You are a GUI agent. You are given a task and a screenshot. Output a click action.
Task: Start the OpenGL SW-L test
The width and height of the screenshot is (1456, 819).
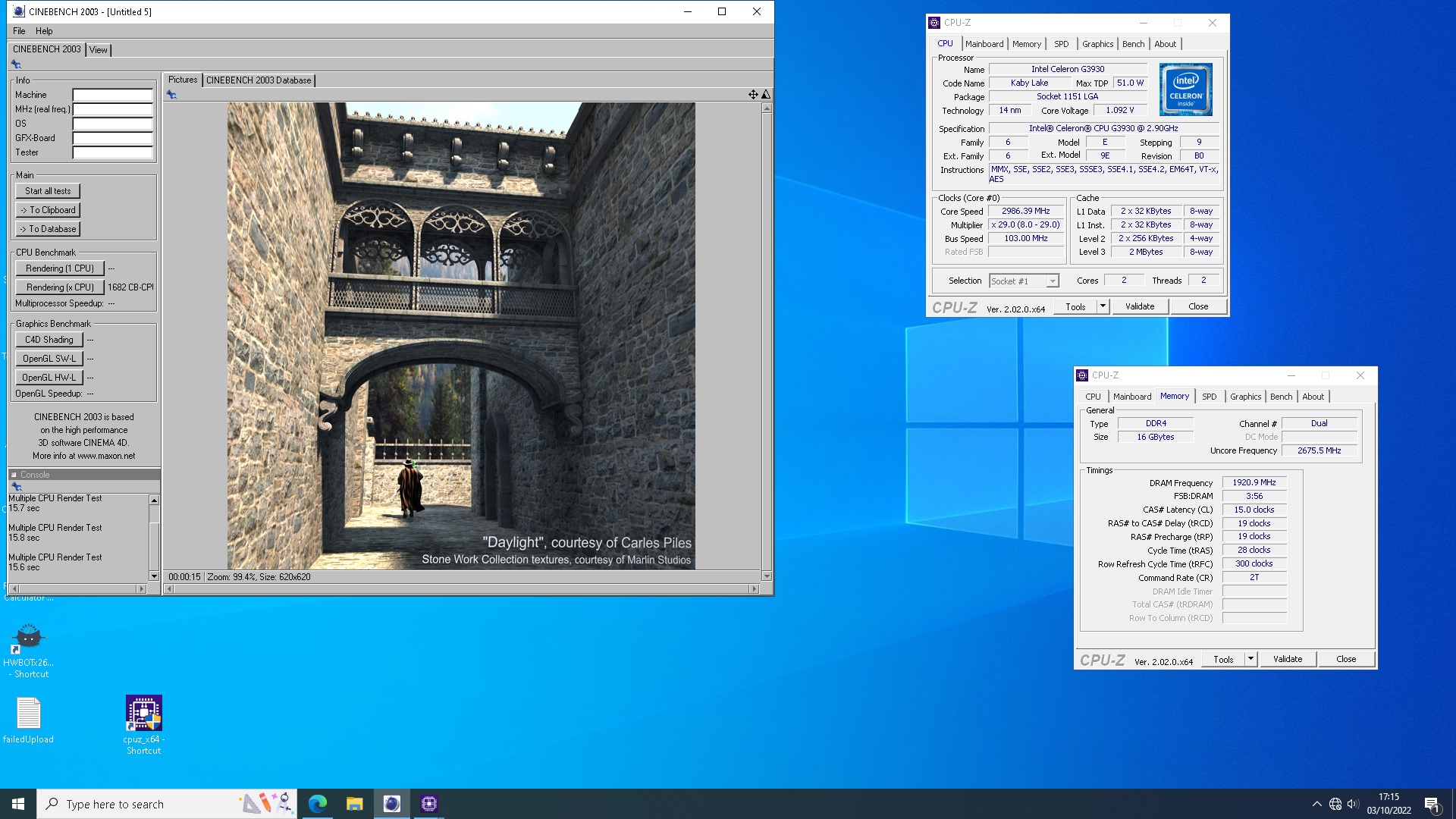[x=49, y=359]
